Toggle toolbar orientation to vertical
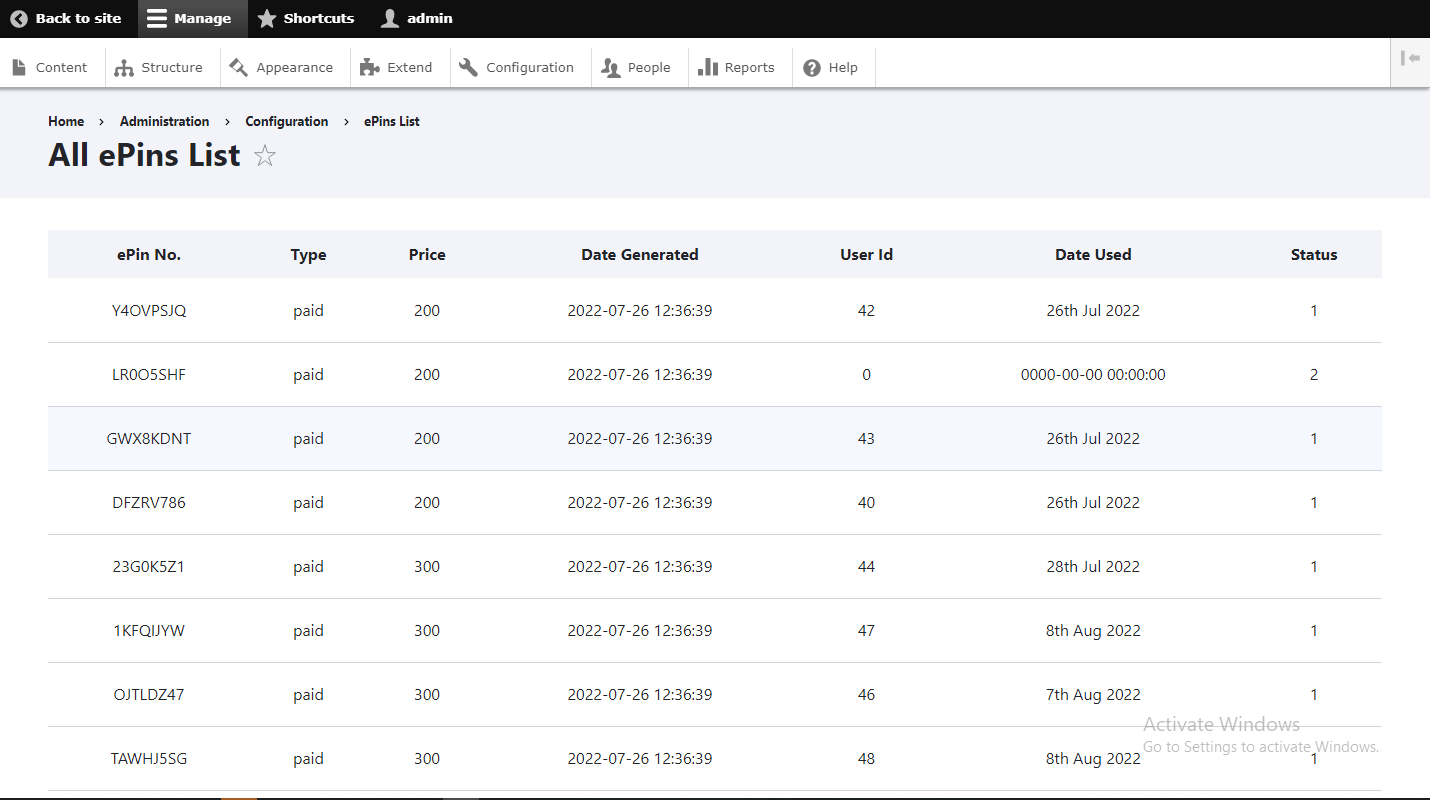Image resolution: width=1430 pixels, height=800 pixels. tap(1410, 59)
